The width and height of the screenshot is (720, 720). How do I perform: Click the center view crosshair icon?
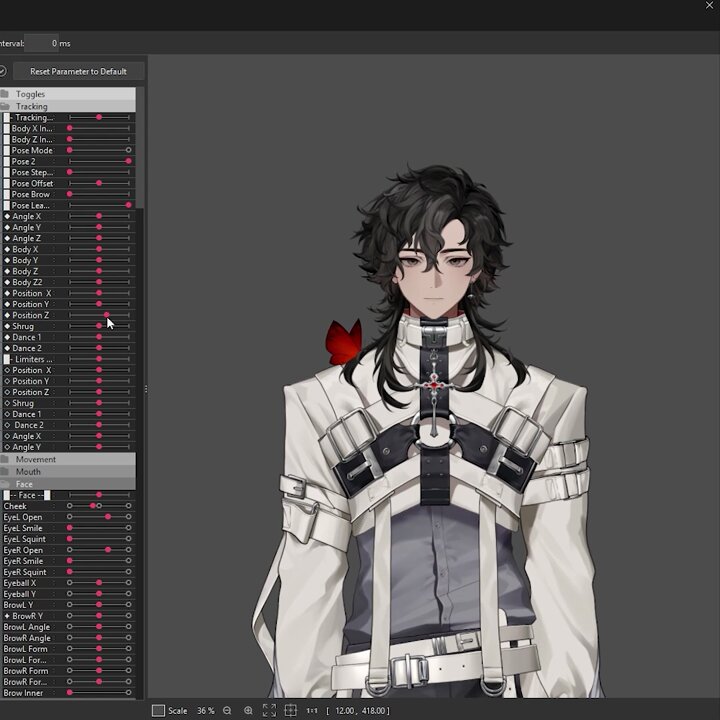tap(291, 710)
